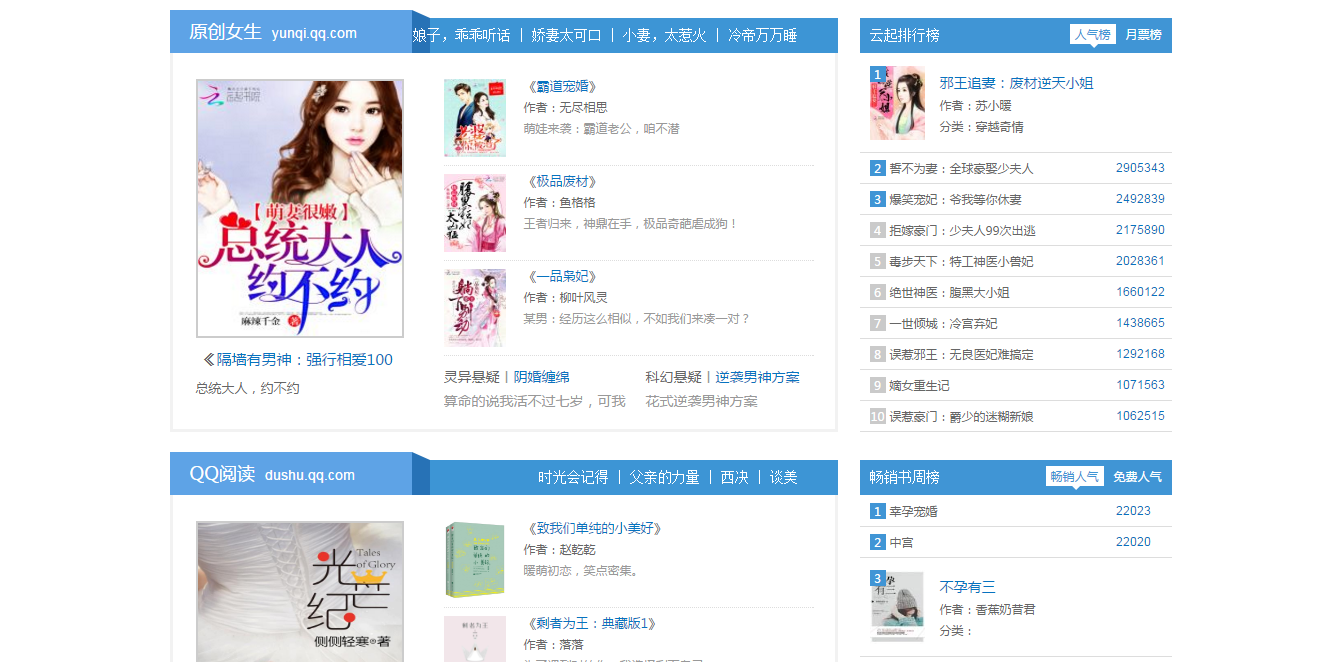Click the caption 总统大人，约不约

248,388
